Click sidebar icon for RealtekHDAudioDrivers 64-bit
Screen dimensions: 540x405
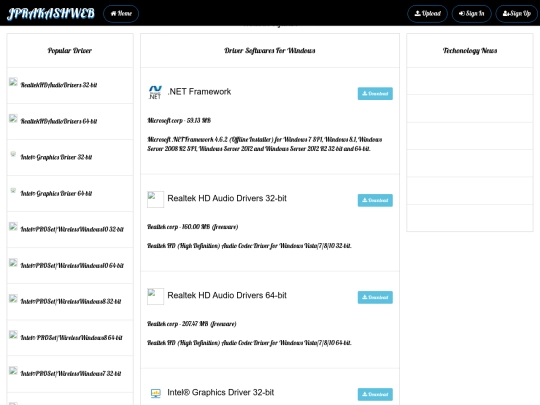pyautogui.click(x=13, y=118)
